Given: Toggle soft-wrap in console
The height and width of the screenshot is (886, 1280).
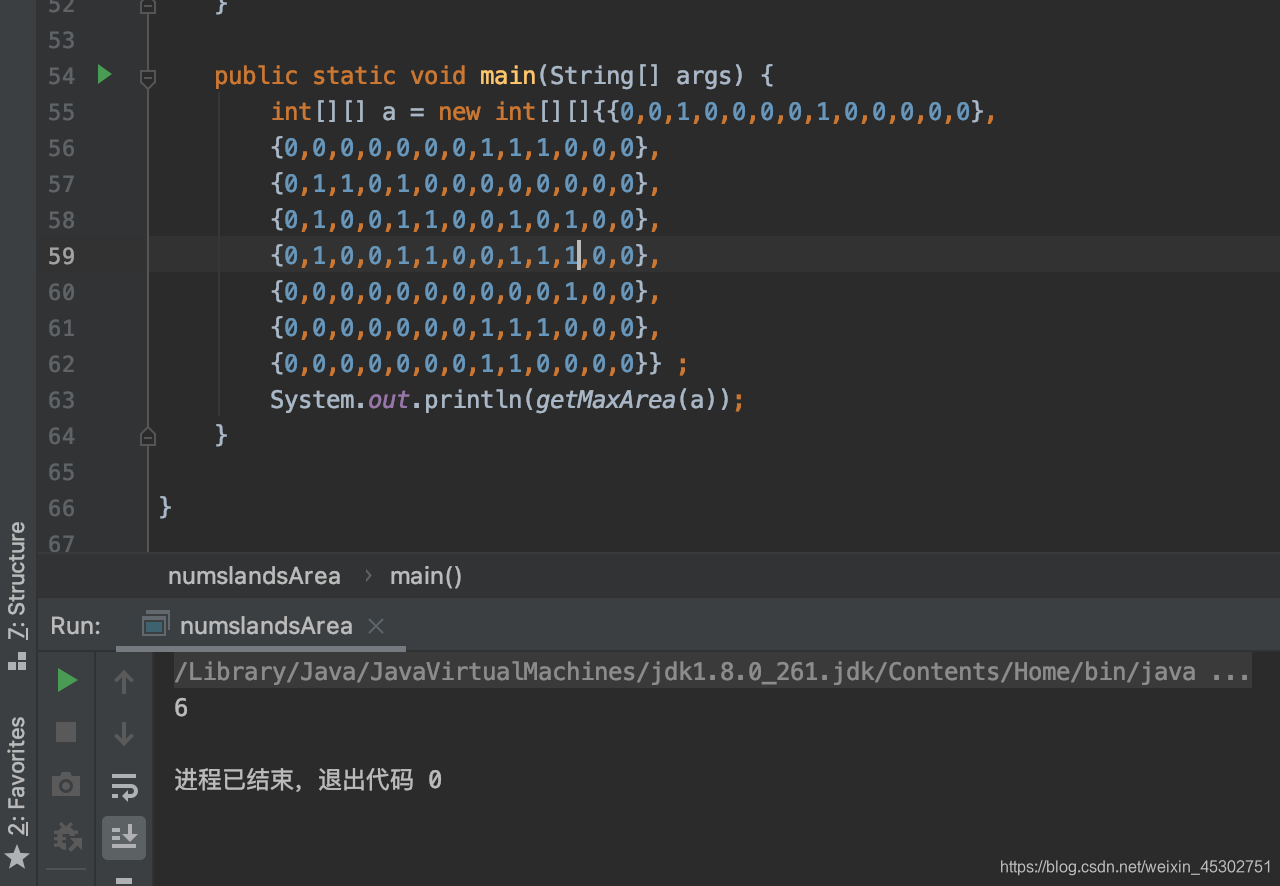Looking at the screenshot, I should (124, 786).
